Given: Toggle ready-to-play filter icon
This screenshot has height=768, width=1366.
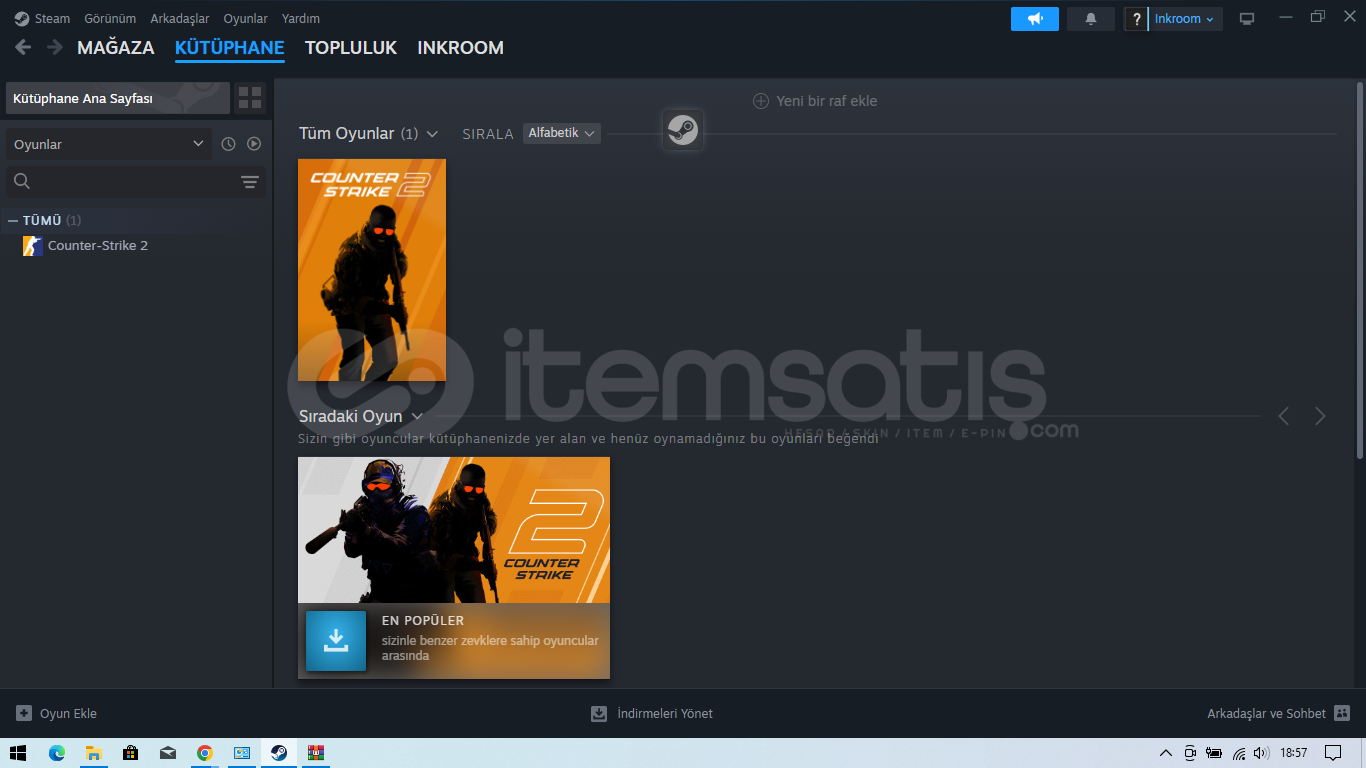Looking at the screenshot, I should point(254,144).
